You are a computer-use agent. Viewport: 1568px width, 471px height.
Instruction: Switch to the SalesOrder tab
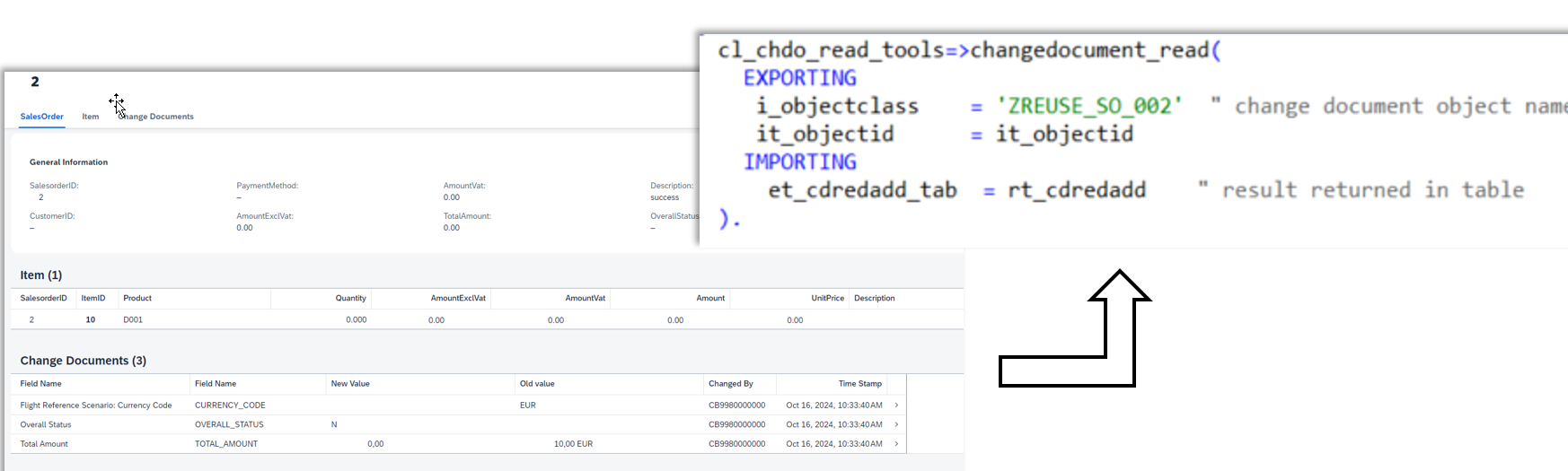click(x=42, y=117)
